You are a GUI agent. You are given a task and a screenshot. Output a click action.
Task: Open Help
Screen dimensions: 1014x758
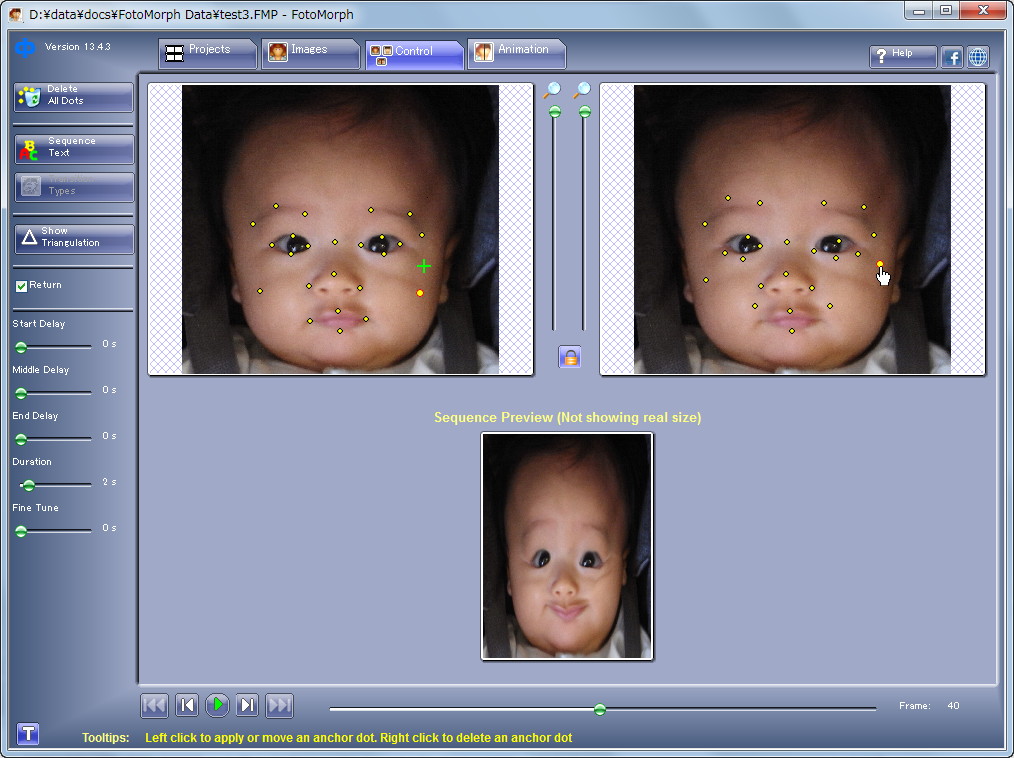click(901, 57)
